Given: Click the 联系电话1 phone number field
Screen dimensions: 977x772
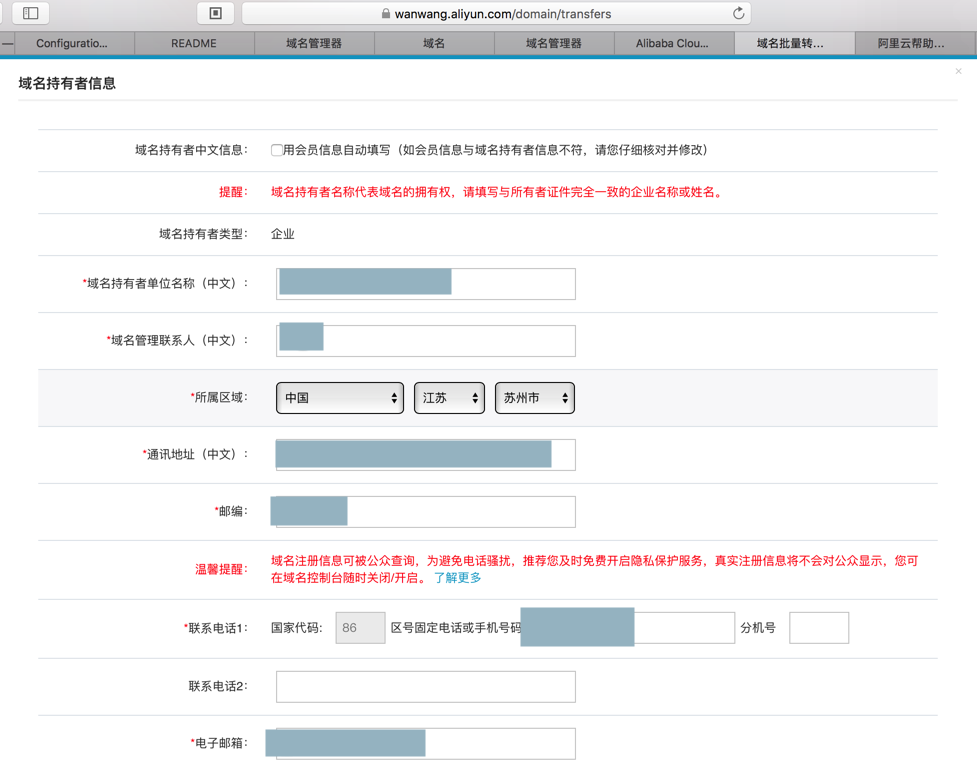Looking at the screenshot, I should [628, 627].
